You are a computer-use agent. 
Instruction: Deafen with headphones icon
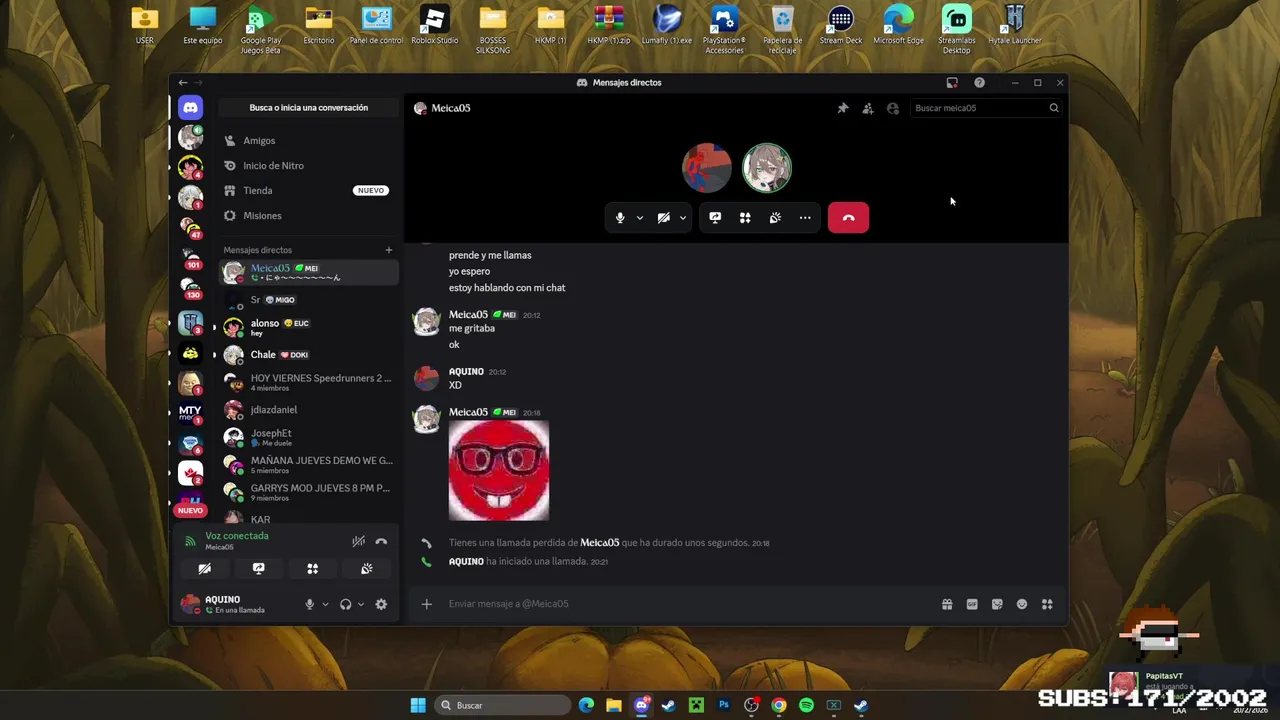[345, 604]
